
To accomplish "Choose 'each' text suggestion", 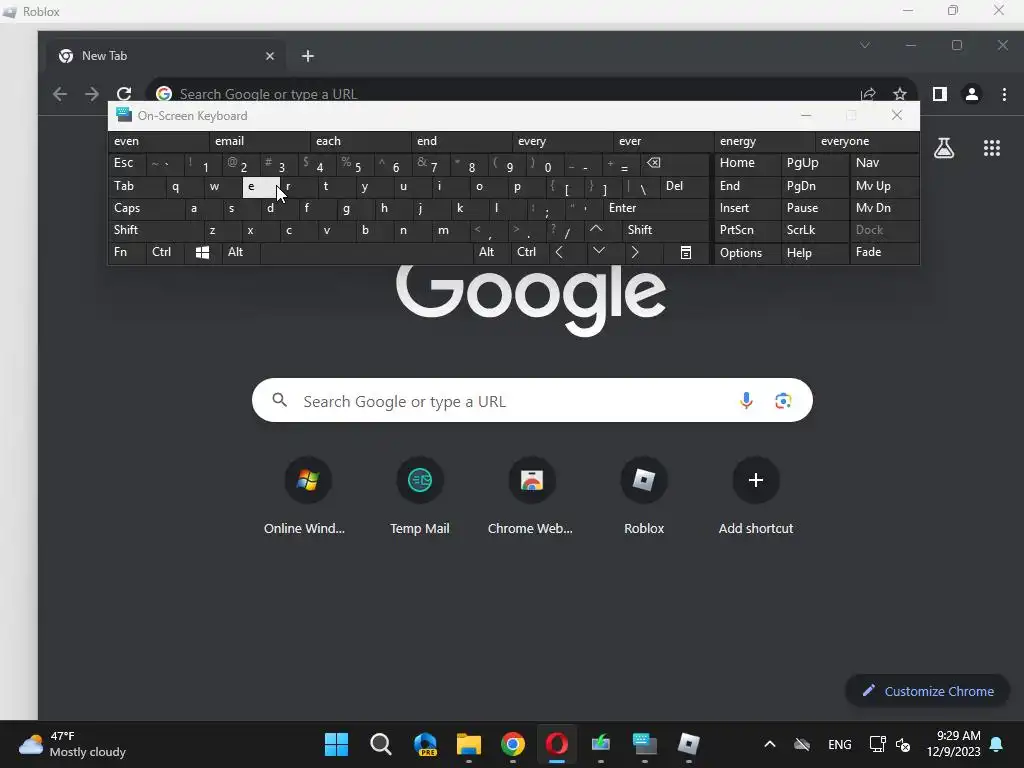I will (360, 141).
